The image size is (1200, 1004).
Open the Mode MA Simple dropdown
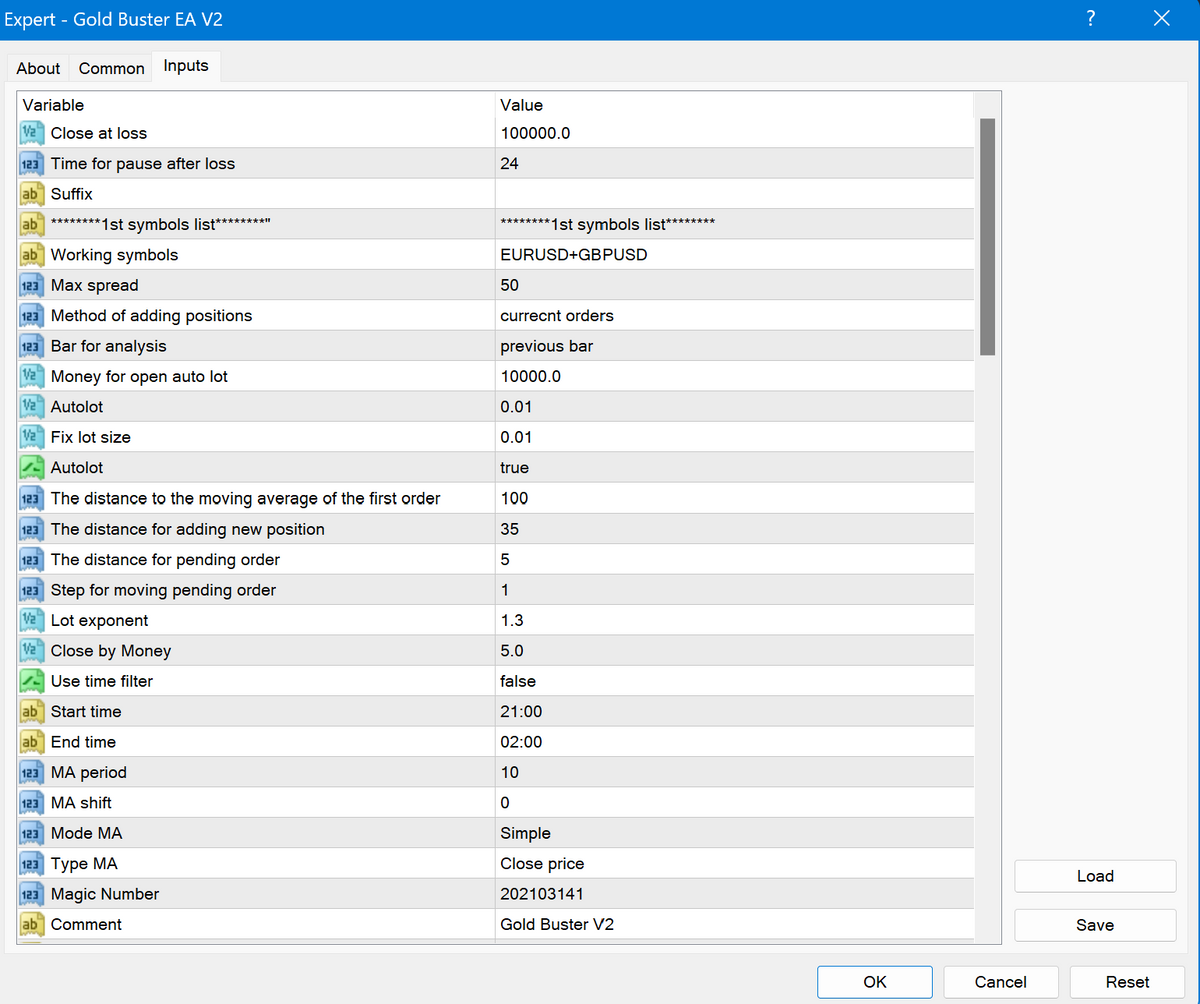734,833
